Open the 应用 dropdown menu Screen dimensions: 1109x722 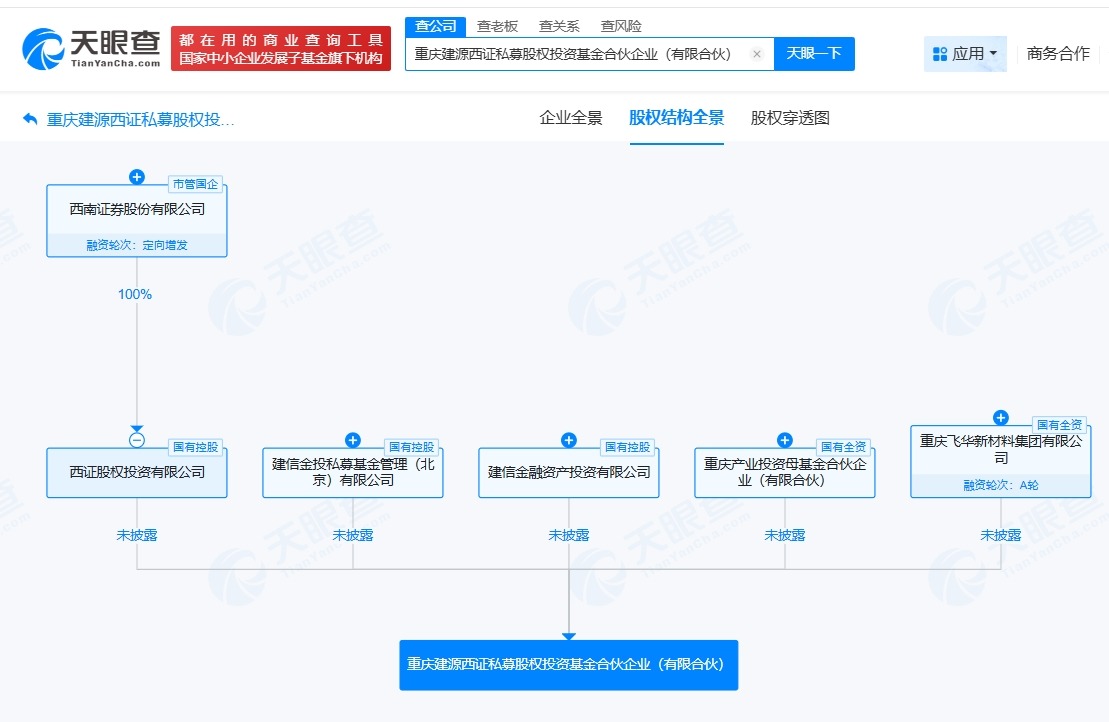pos(965,53)
